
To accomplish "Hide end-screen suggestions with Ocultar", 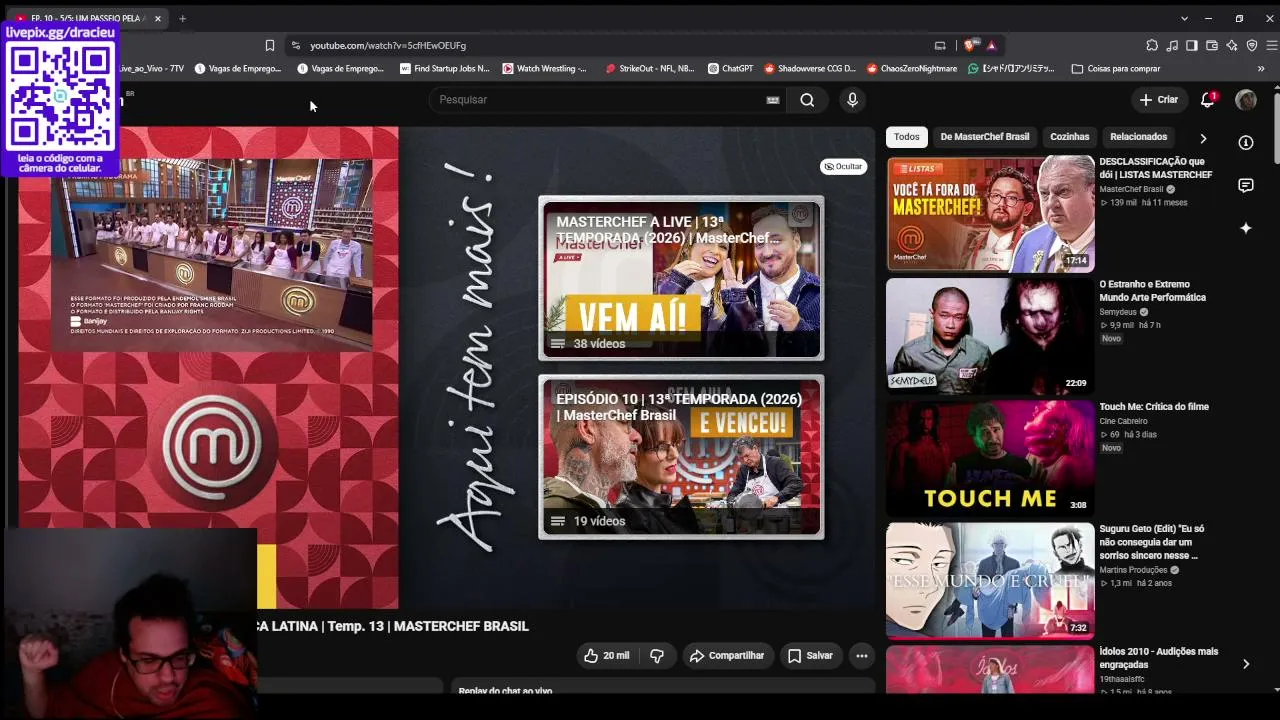I will pos(844,167).
